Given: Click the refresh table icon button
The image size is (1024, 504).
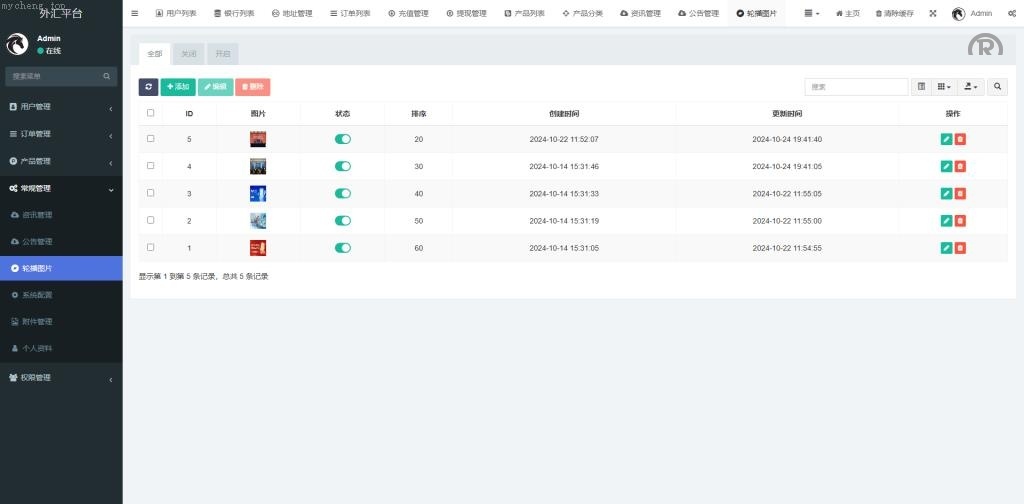Looking at the screenshot, I should point(148,87).
